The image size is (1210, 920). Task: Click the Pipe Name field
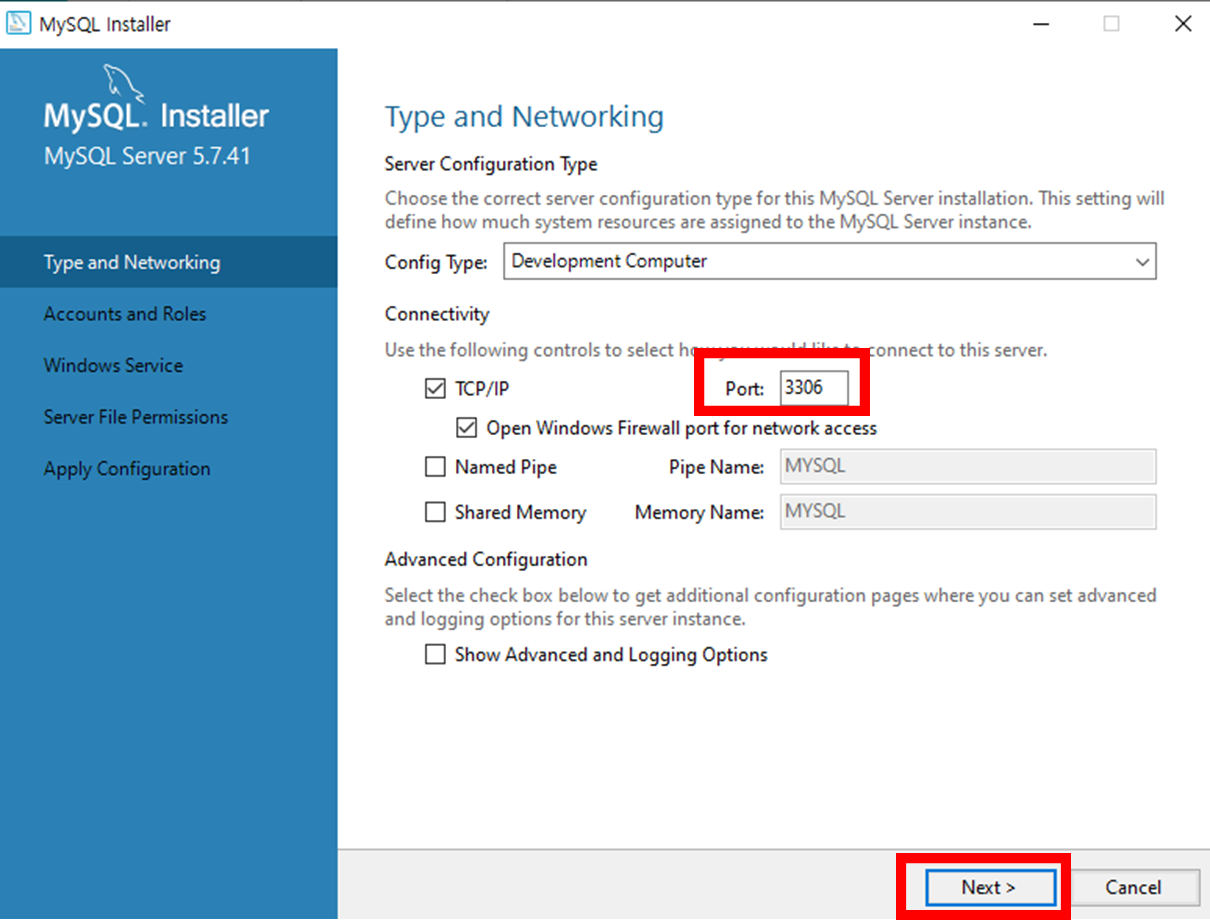point(968,467)
